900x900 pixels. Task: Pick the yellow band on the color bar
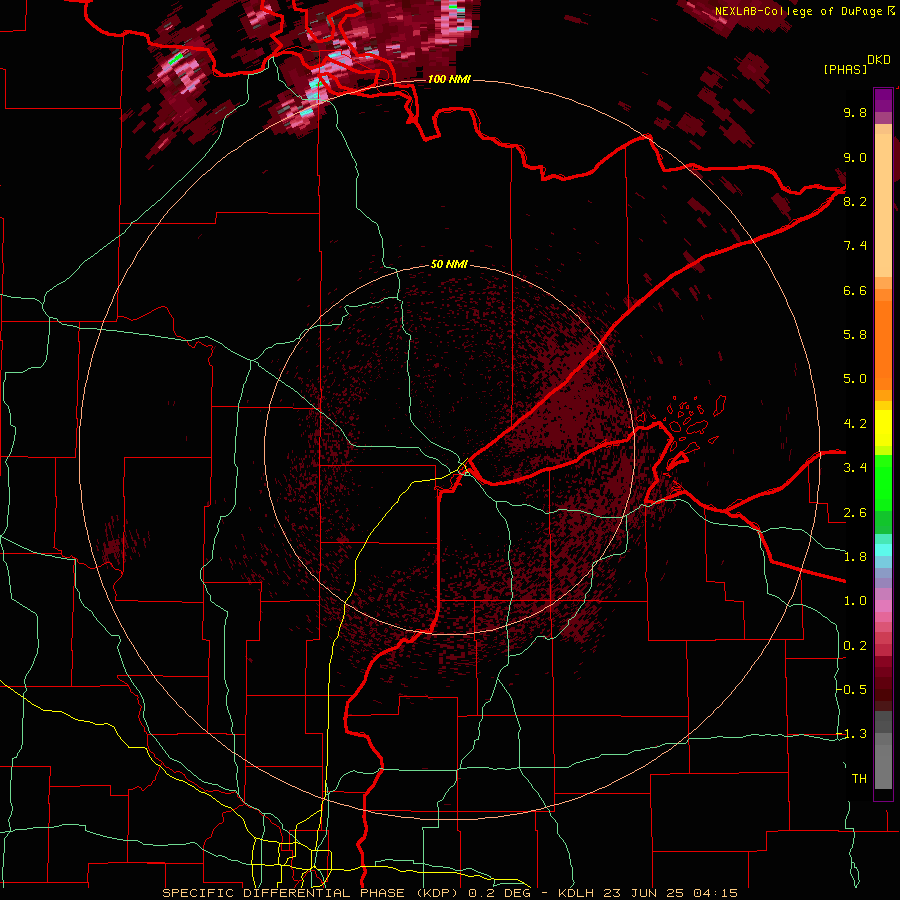883,428
